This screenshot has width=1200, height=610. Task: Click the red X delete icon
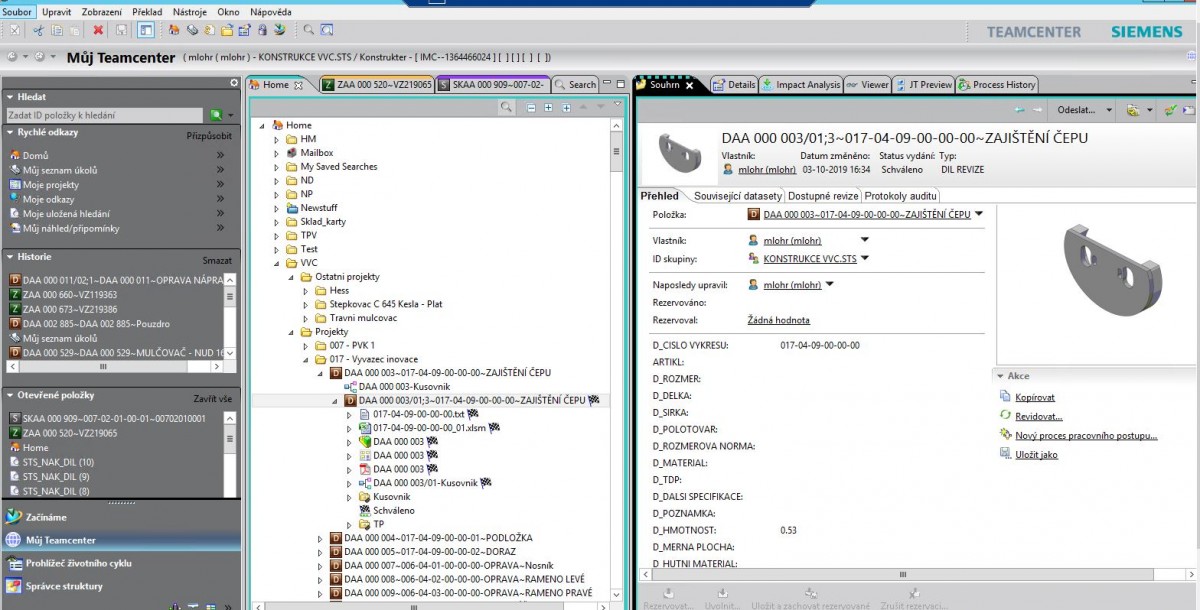tap(98, 30)
